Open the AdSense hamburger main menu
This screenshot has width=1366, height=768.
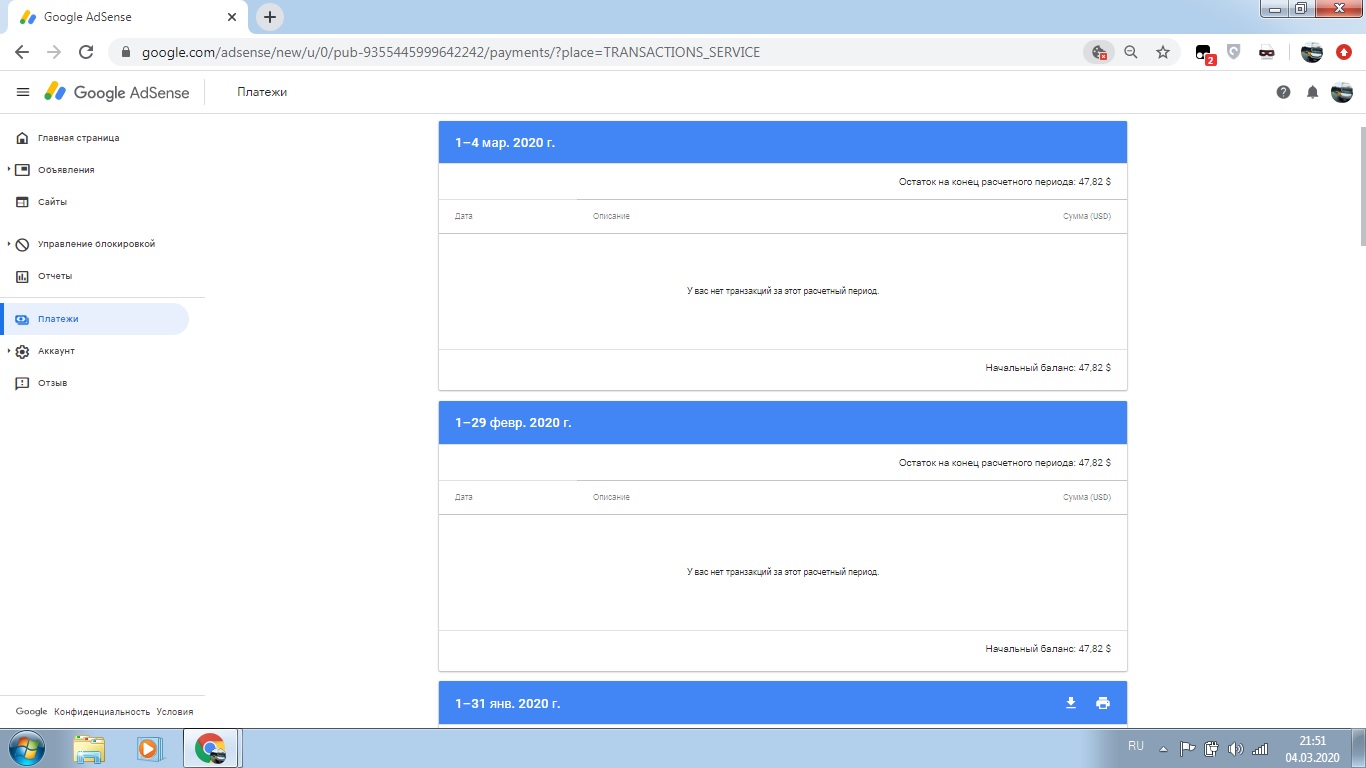point(23,92)
